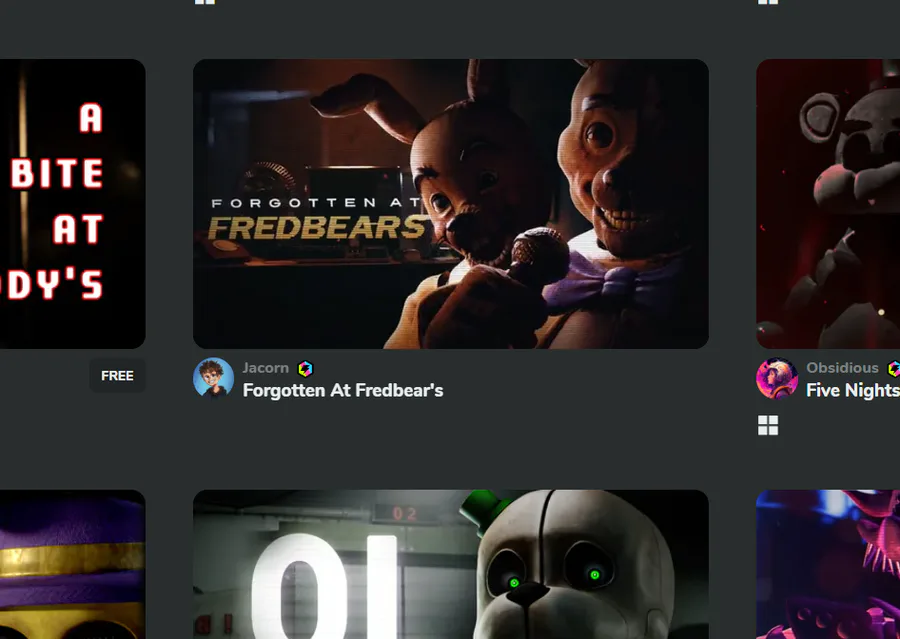Click the partial Windows icon above Five Nights card
Screen dimensions: 900x639
click(768, 2)
